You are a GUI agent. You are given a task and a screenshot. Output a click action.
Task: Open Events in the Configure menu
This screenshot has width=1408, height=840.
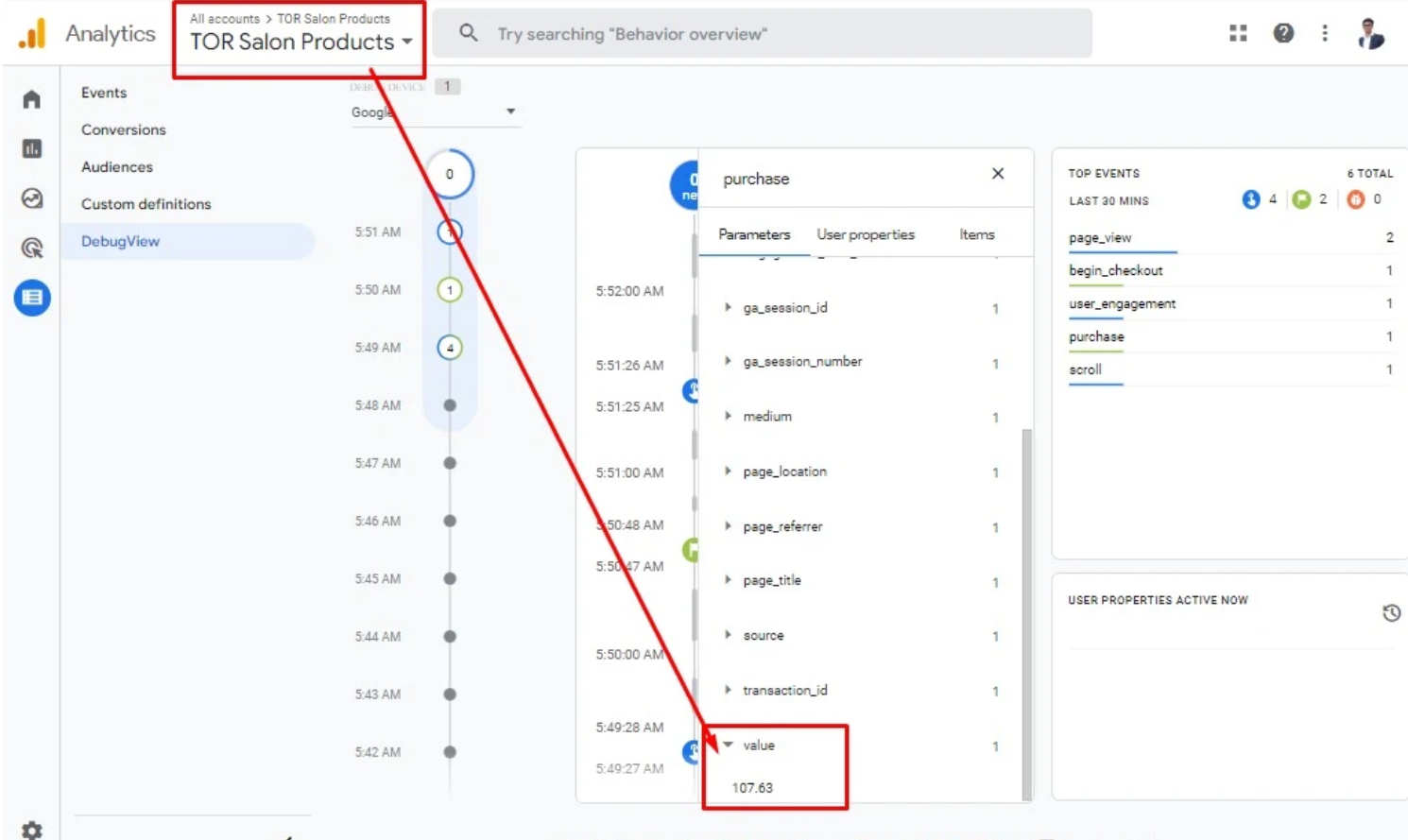click(x=104, y=93)
